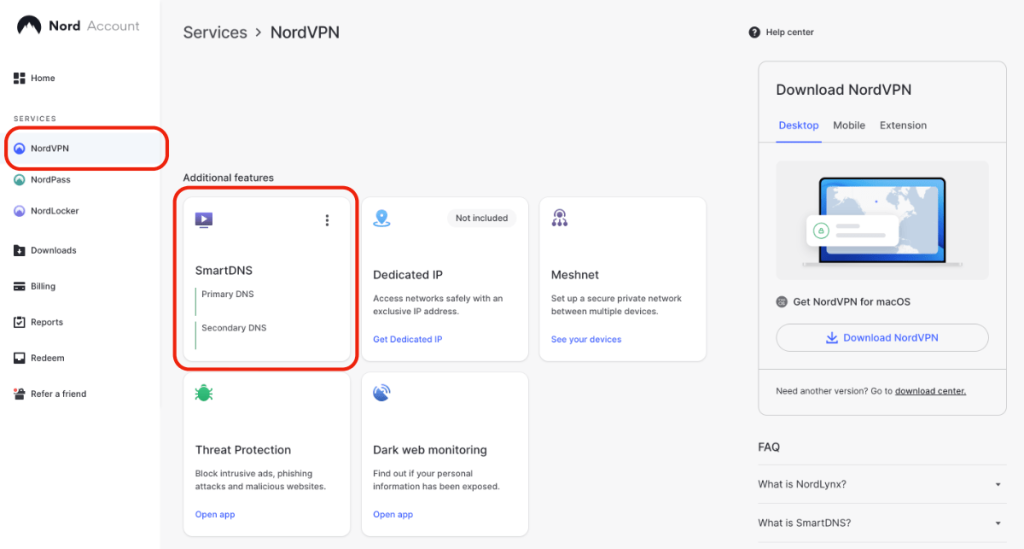Click the Help center question mark icon
Screen dimensions: 1024x549
(754, 32)
